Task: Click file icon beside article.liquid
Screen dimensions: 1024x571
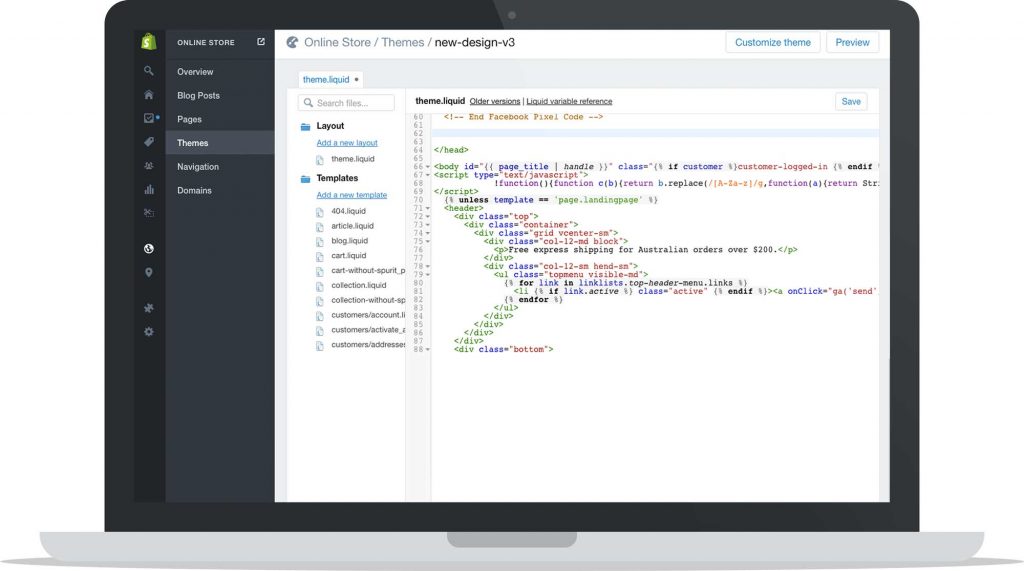Action: (x=319, y=227)
